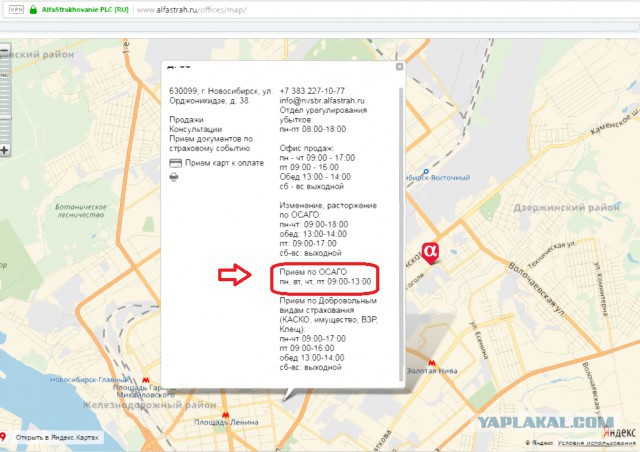Click the Золотая Нива metro icon
The height and width of the screenshot is (452, 640).
pyautogui.click(x=431, y=363)
